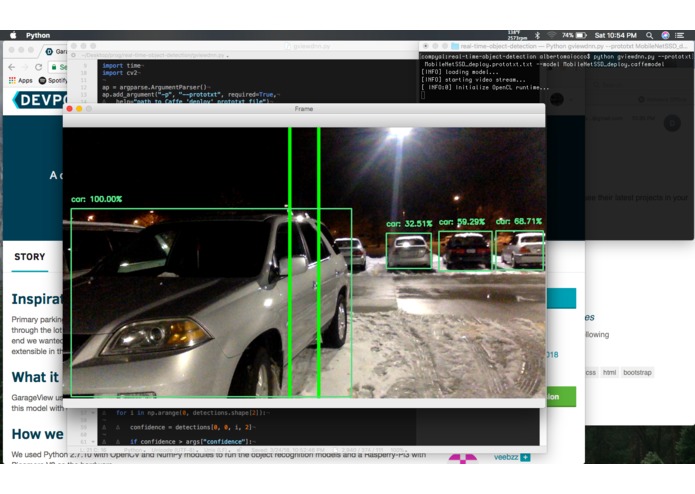Switch to the STORY tab
This screenshot has height=494, width=695.
click(x=30, y=257)
